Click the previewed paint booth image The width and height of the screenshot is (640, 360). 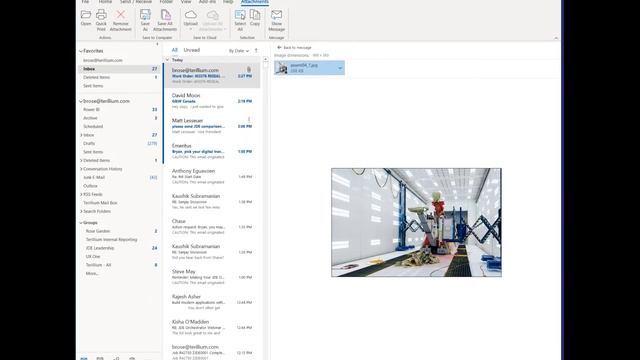[416, 222]
